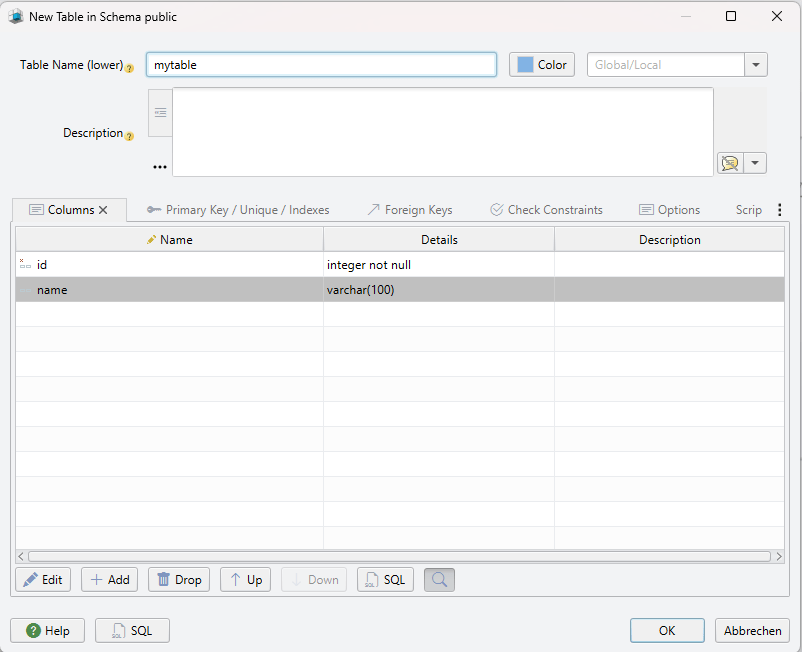Add a new column with the Add button
Viewport: 802px width, 652px height.
109,579
